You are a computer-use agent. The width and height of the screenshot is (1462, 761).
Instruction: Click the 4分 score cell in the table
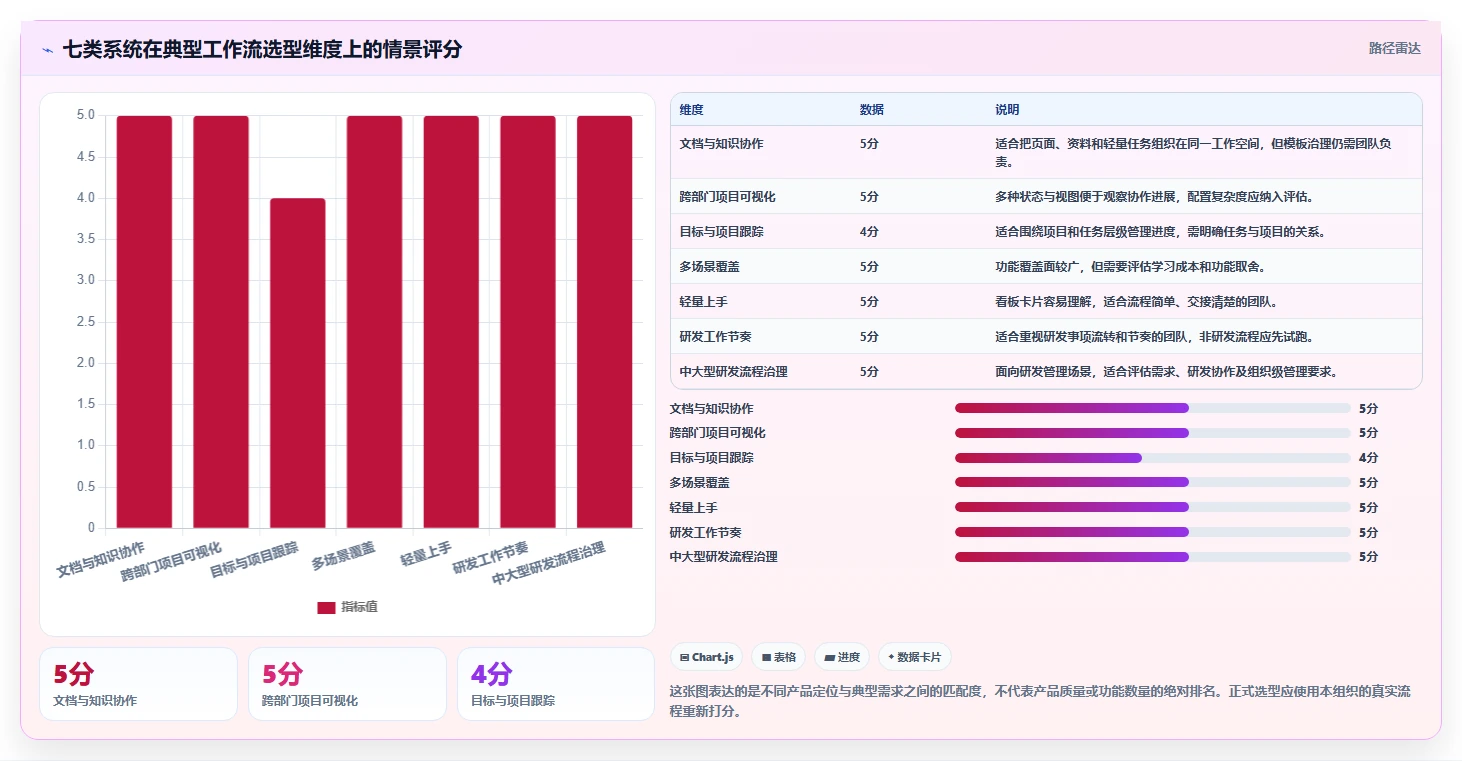click(x=869, y=231)
